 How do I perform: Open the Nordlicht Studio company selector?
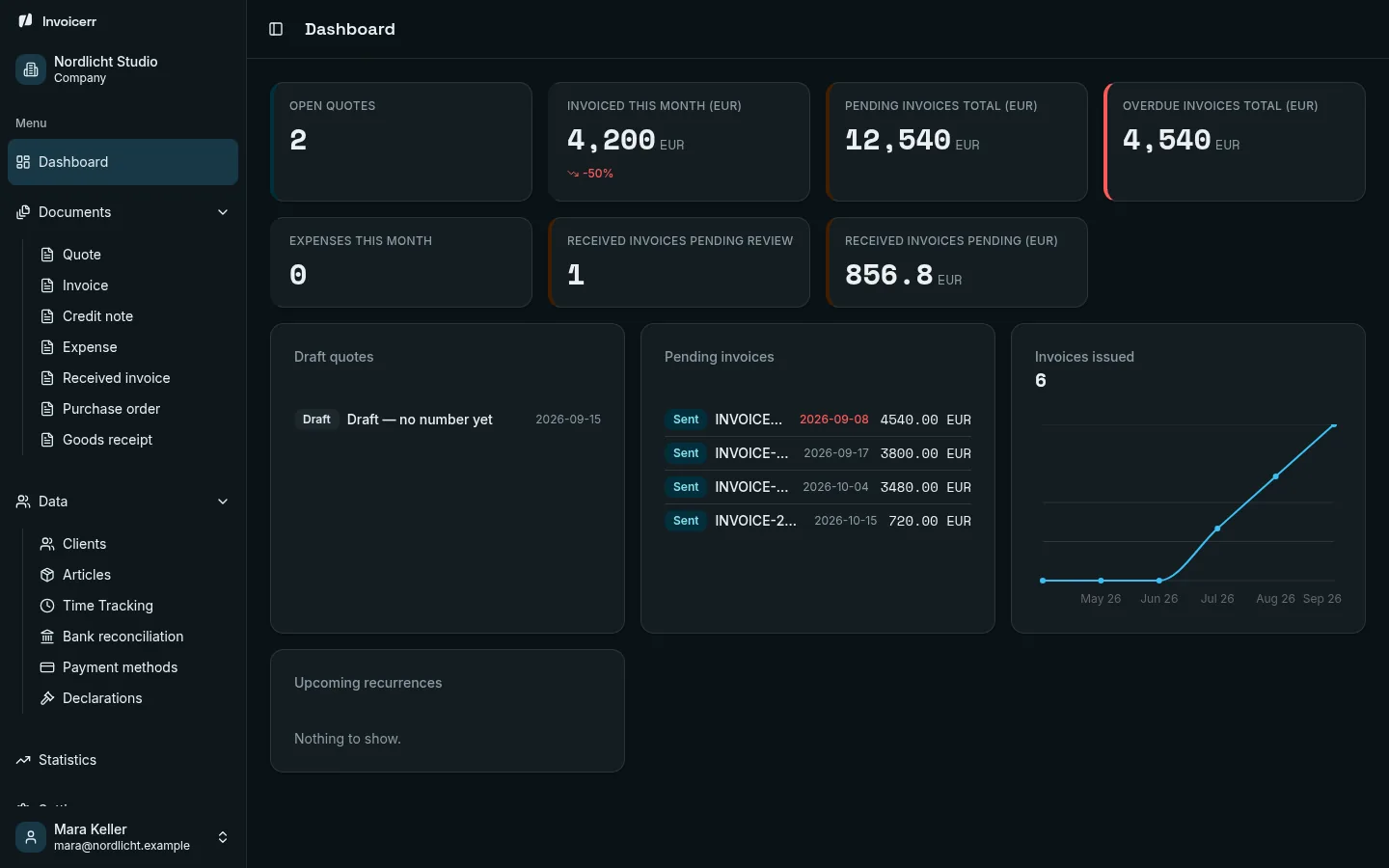[123, 69]
